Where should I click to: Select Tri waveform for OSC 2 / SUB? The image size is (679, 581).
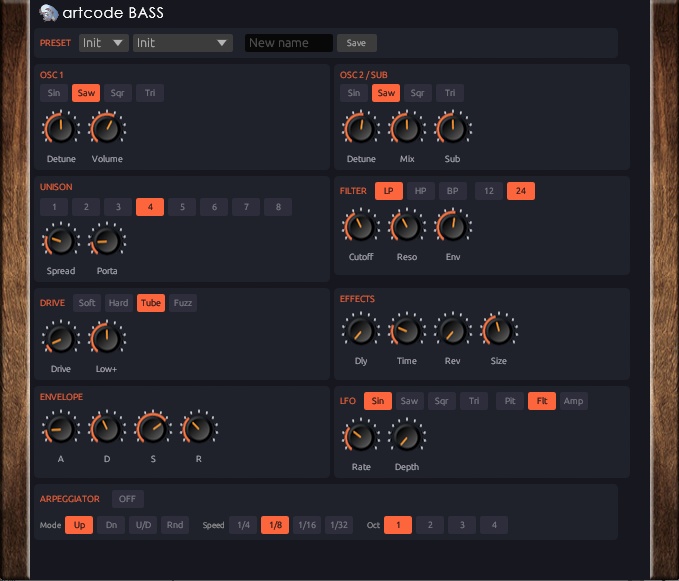click(x=450, y=93)
